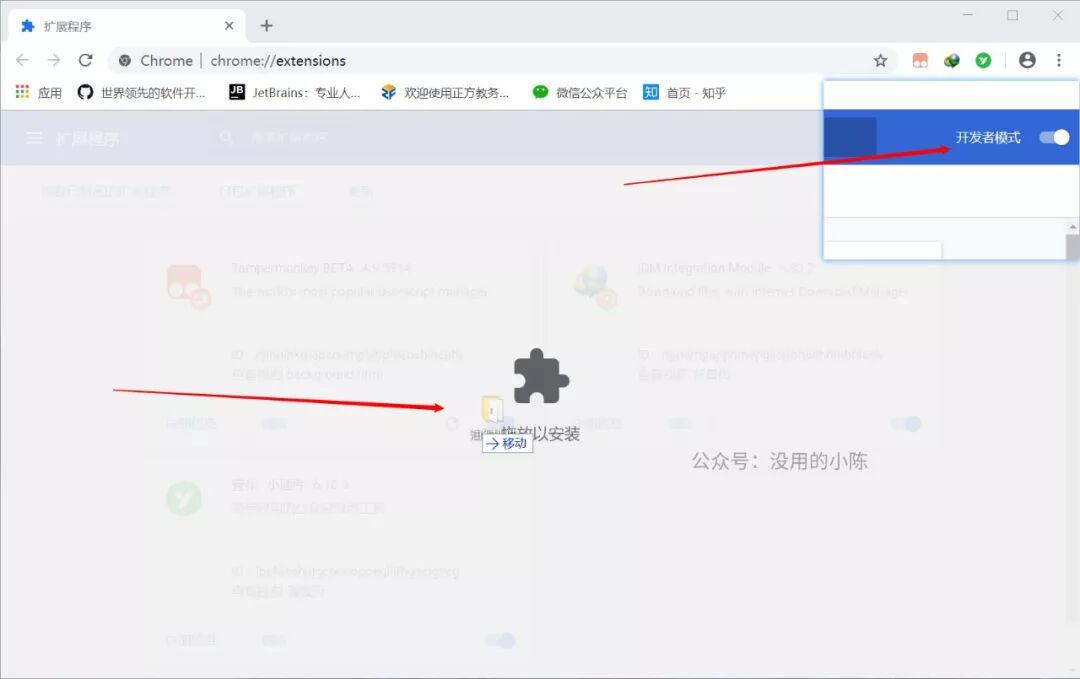Click the search magnifier icon in header

point(226,138)
